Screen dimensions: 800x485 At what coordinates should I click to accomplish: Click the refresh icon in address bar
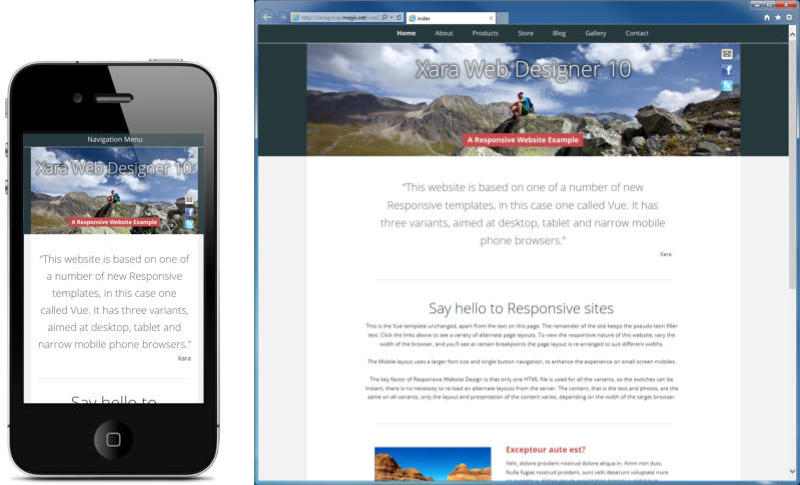pos(401,17)
